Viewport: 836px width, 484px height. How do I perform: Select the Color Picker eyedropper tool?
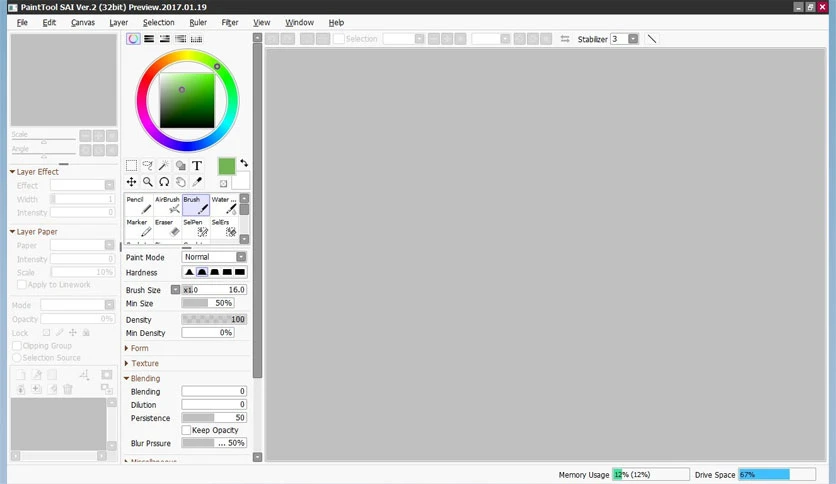click(197, 182)
